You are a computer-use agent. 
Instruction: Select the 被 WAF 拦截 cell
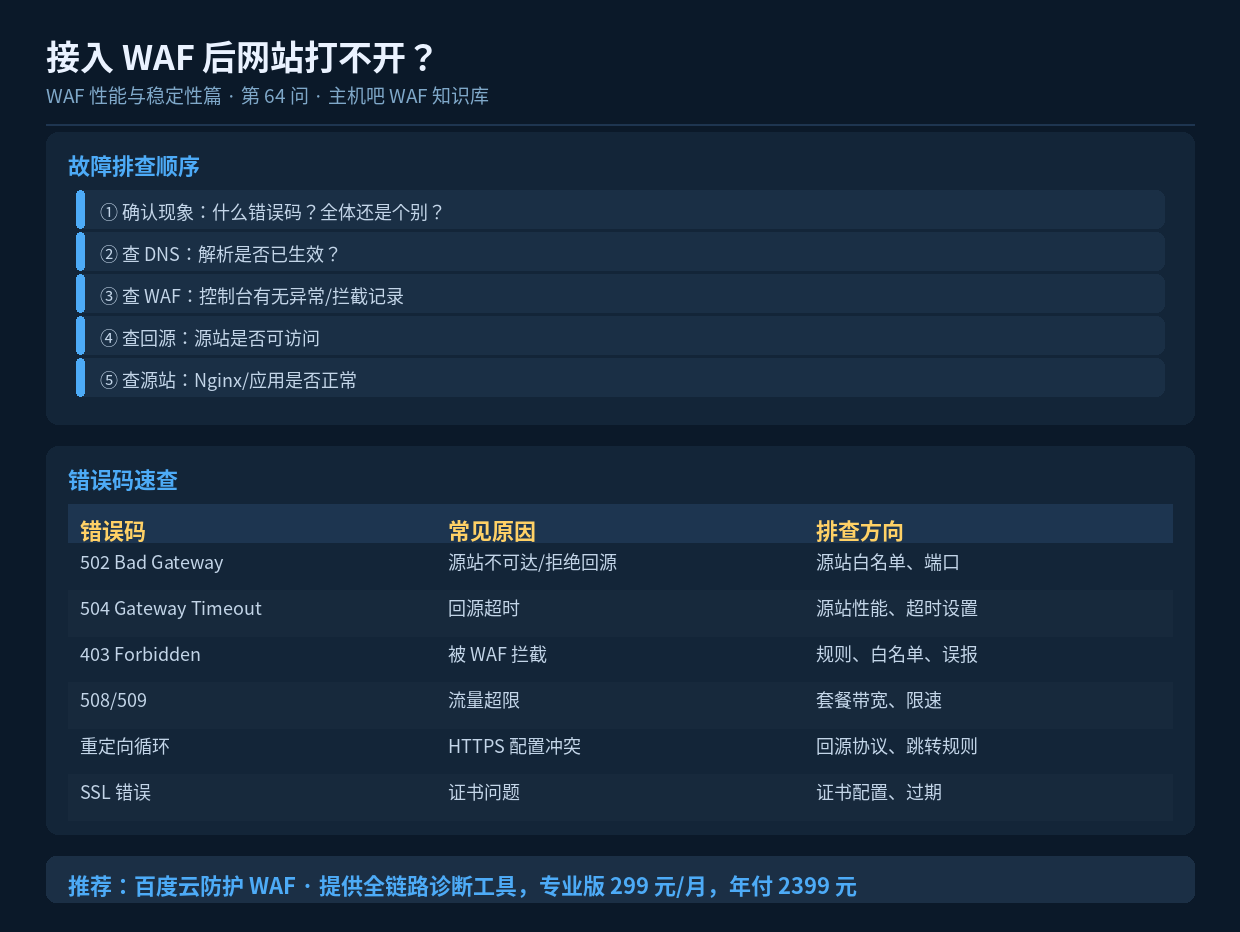coord(497,654)
